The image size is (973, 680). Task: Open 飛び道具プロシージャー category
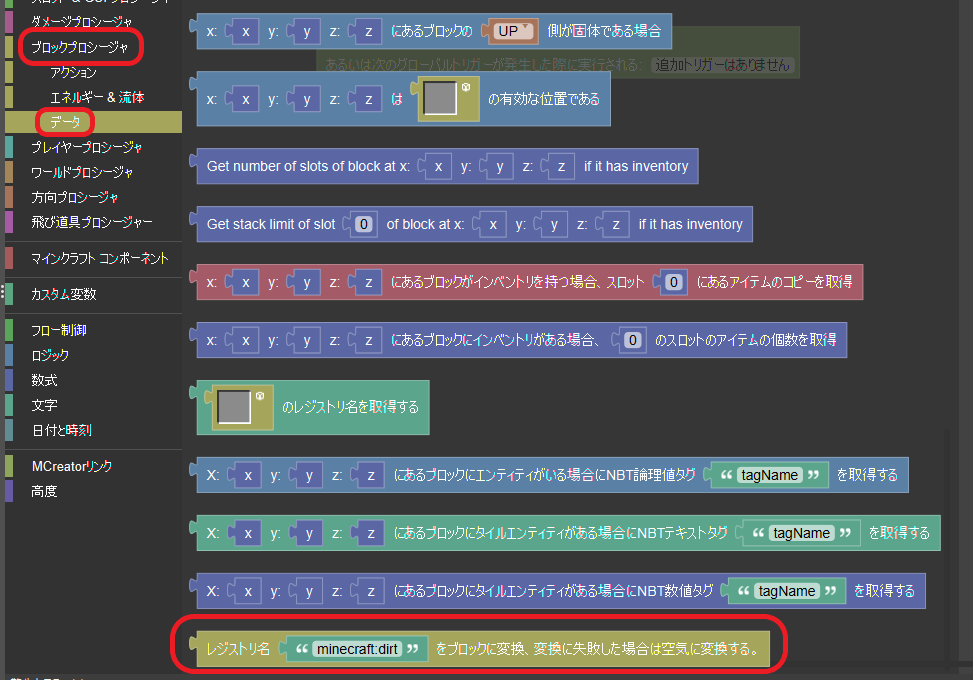coord(91,221)
